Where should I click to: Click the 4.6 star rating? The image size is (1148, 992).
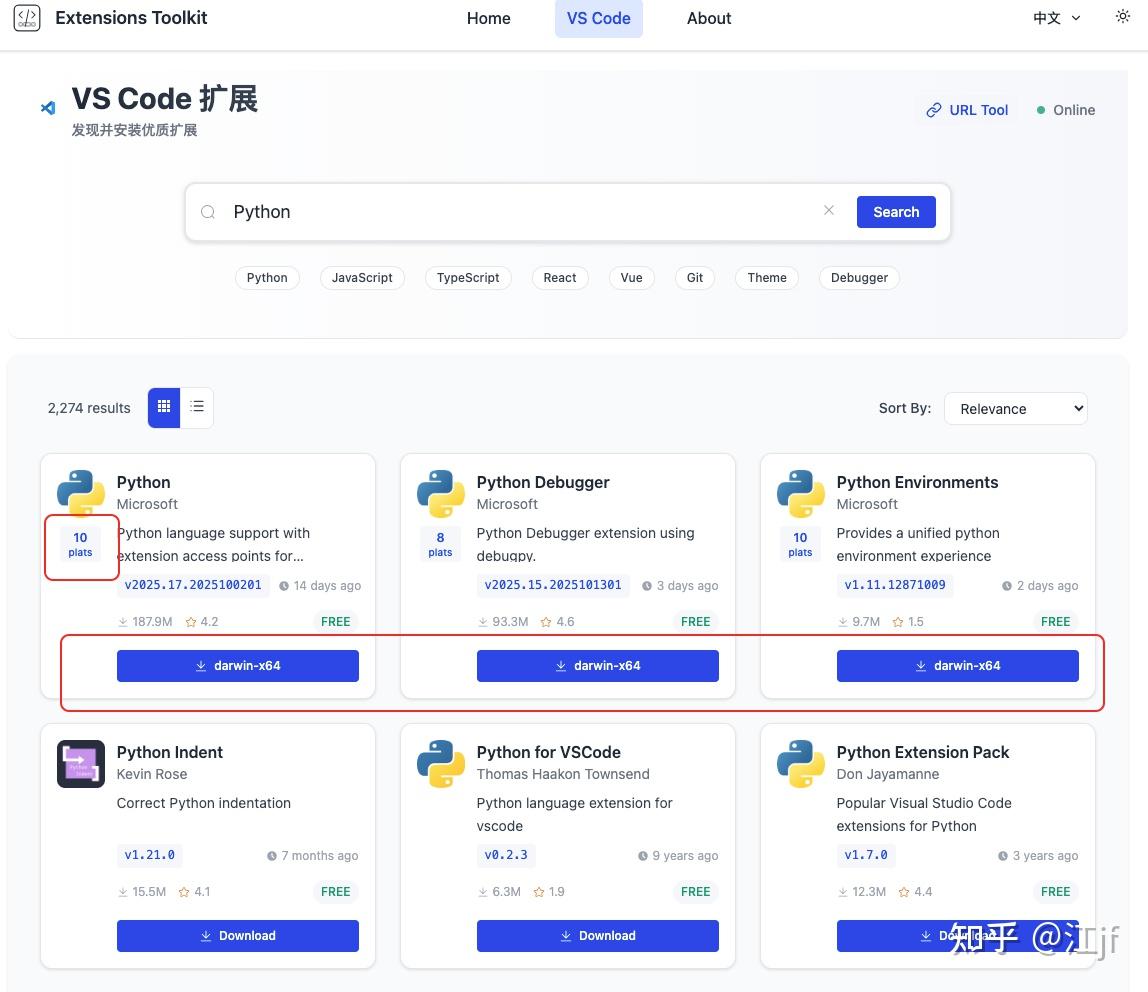click(557, 622)
